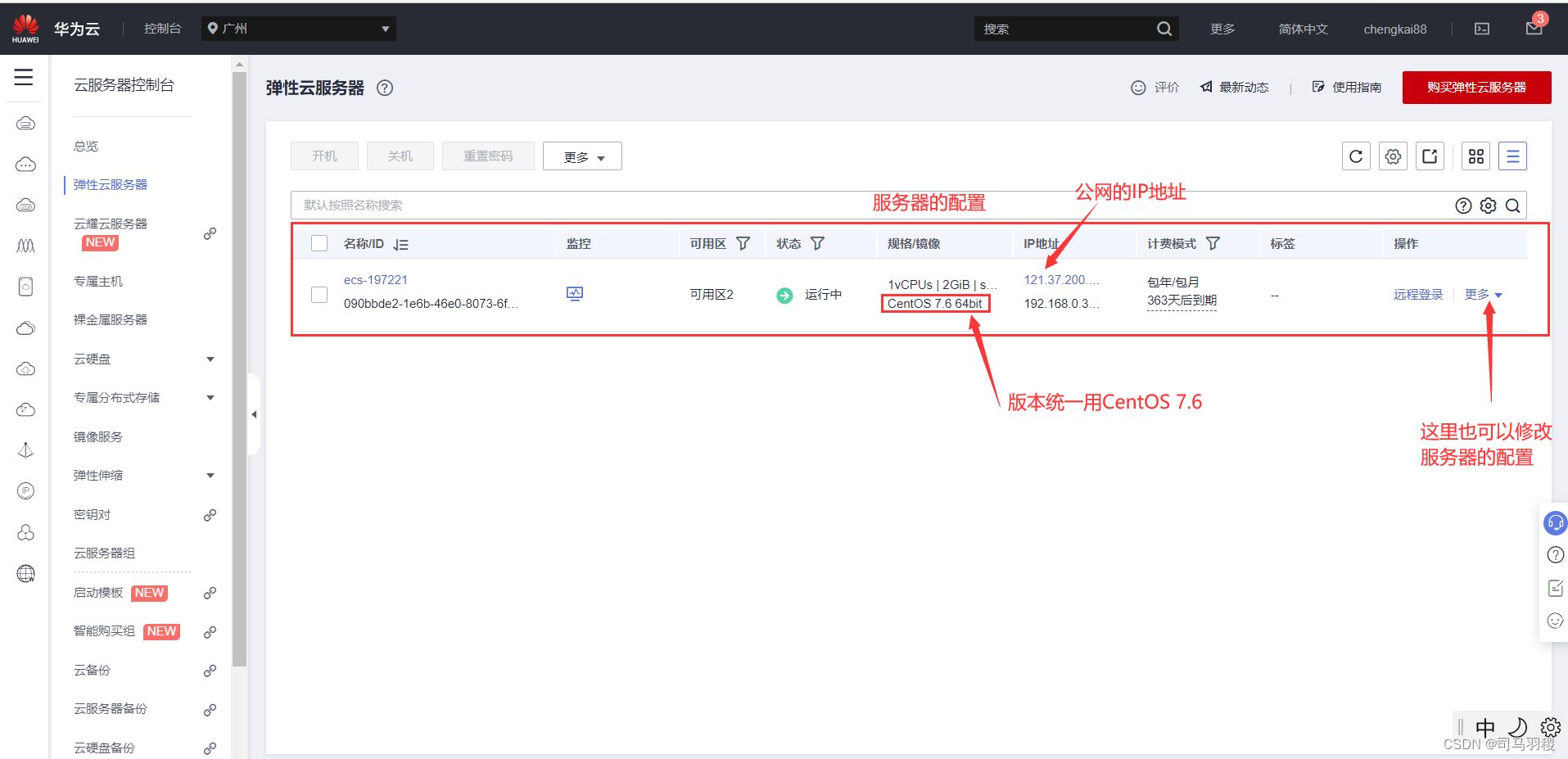1568x759 pixels.
Task: Click the refresh list icon button
Action: (x=1356, y=156)
